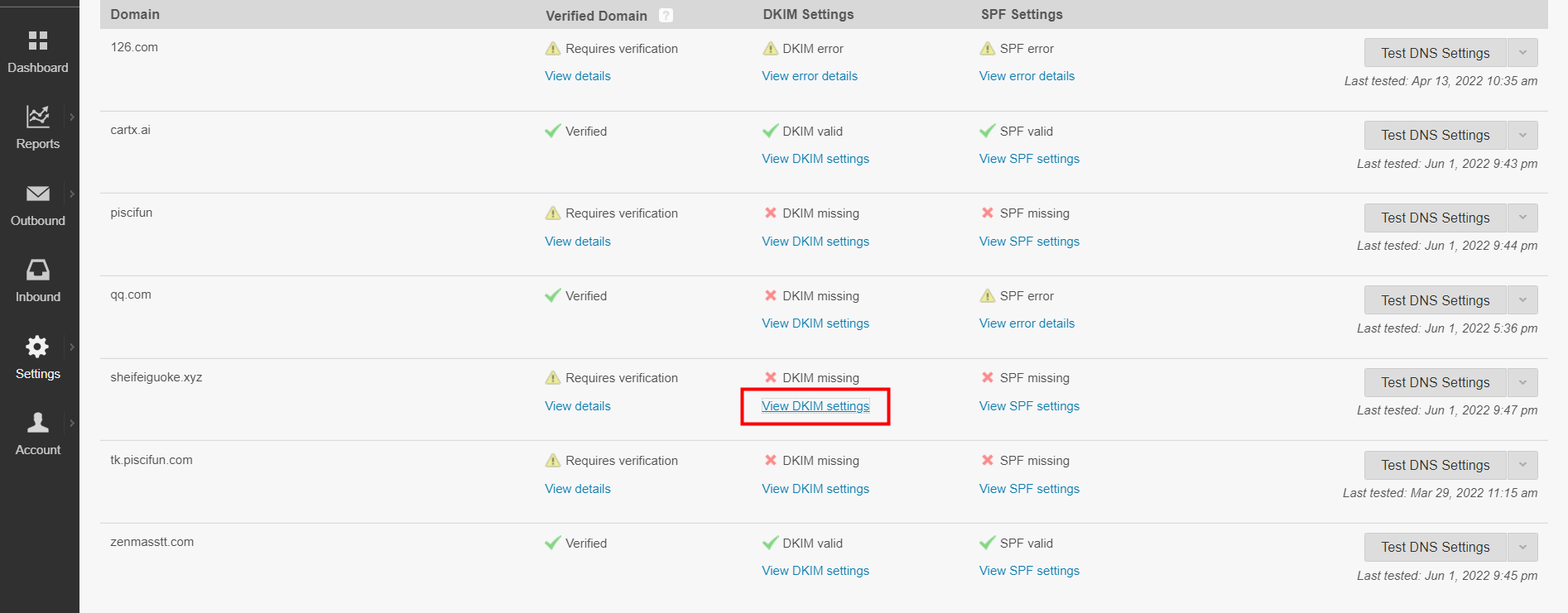The width and height of the screenshot is (1568, 613).
Task: Expand the dropdown arrow for cartx.ai Test DNS Settings
Action: click(1522, 135)
